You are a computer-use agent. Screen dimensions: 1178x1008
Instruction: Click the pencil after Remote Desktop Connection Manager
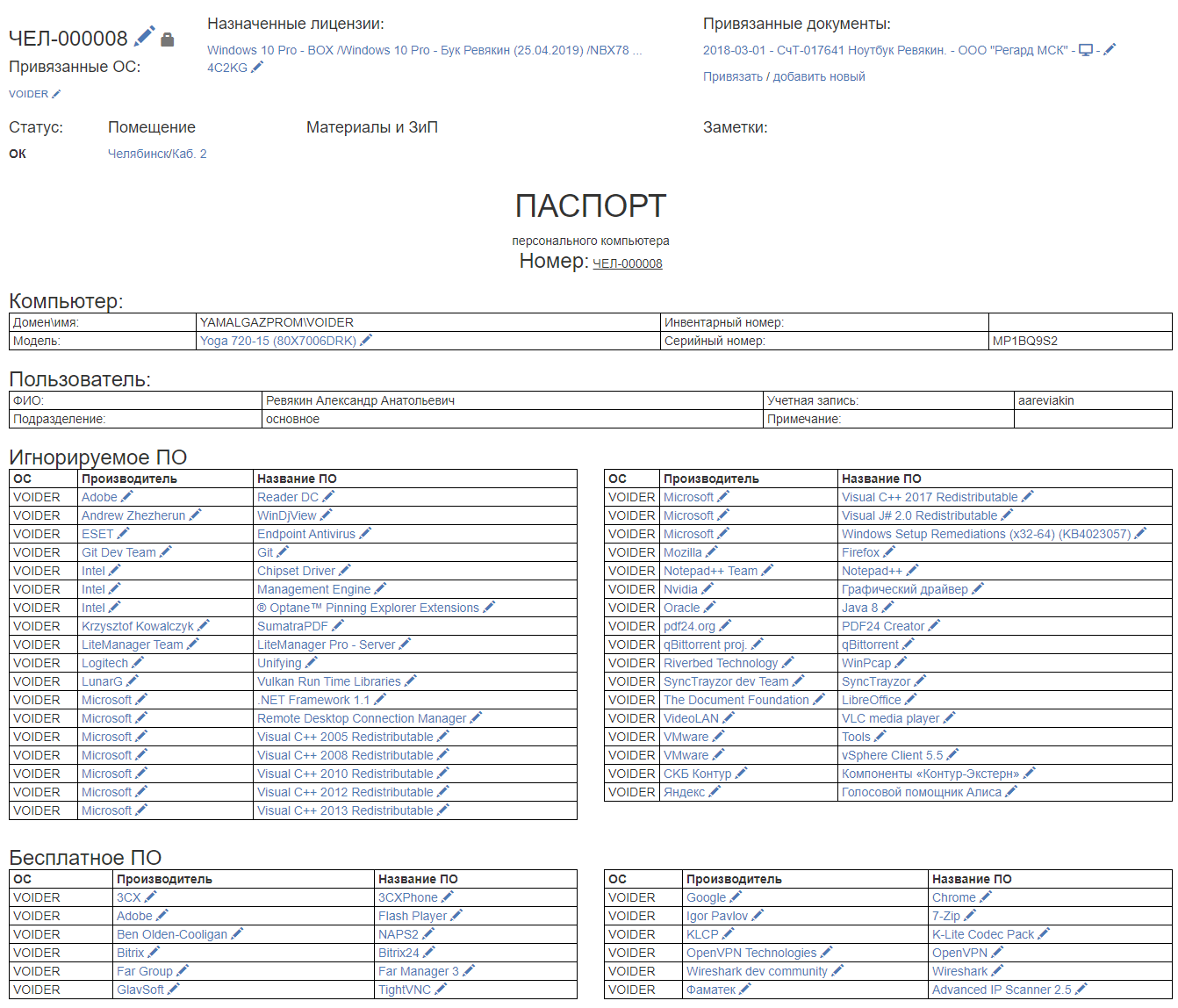point(476,718)
